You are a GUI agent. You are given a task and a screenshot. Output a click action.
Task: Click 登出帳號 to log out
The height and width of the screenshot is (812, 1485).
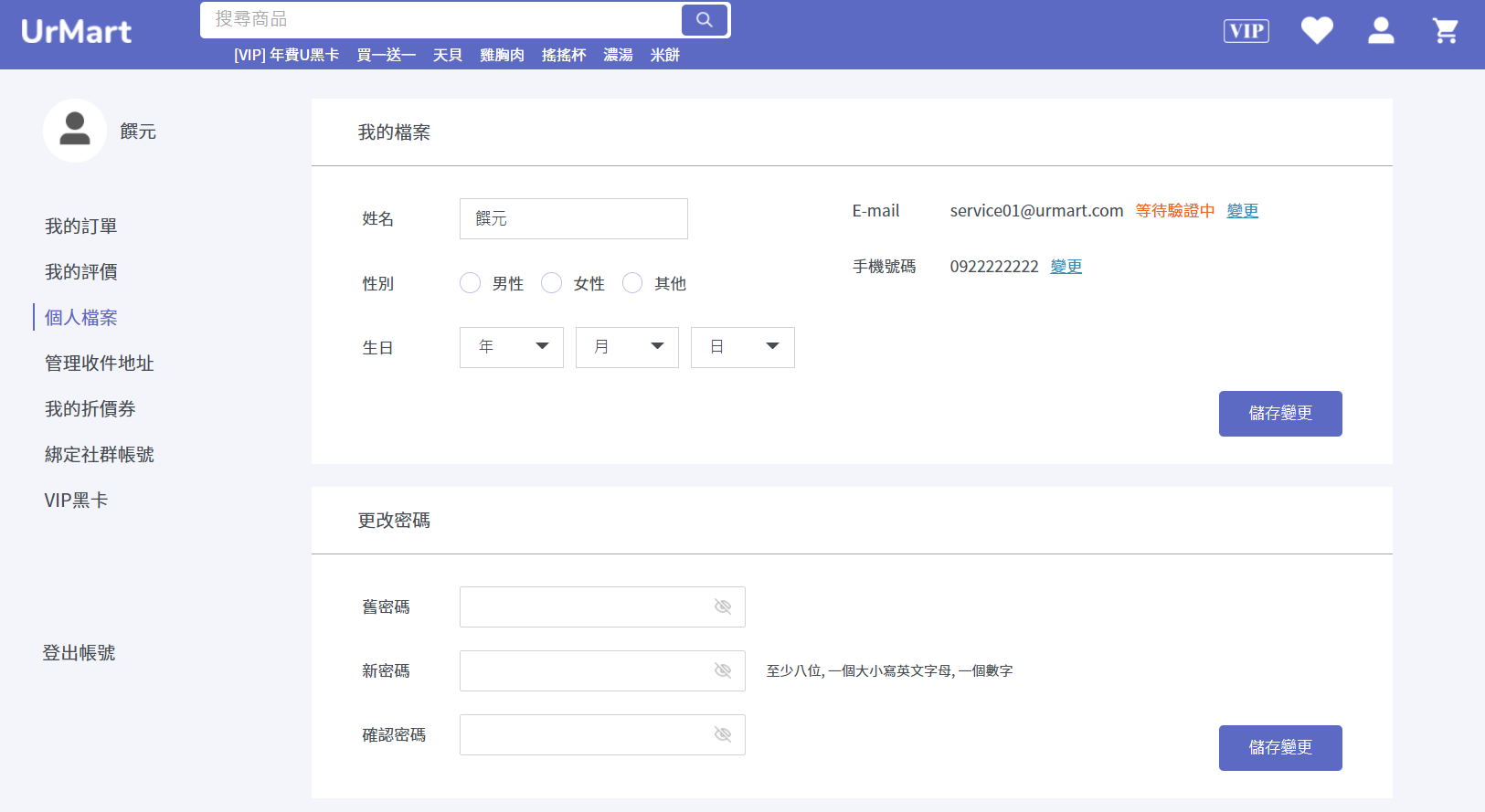[x=79, y=653]
